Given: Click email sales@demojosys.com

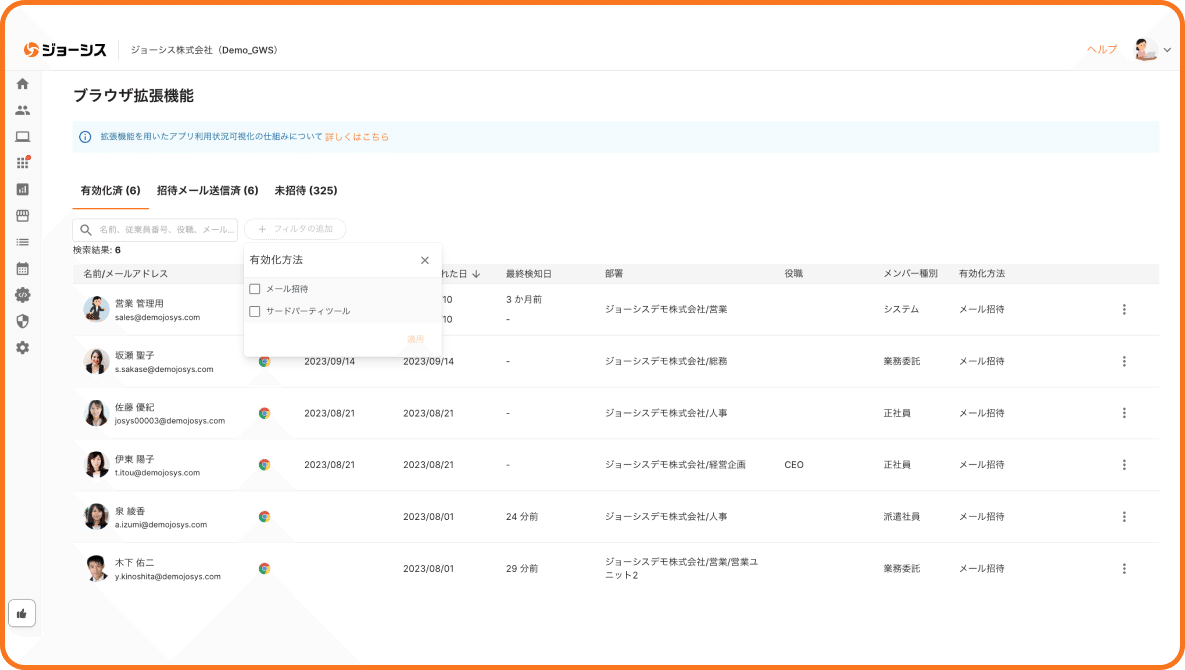Looking at the screenshot, I should [157, 318].
